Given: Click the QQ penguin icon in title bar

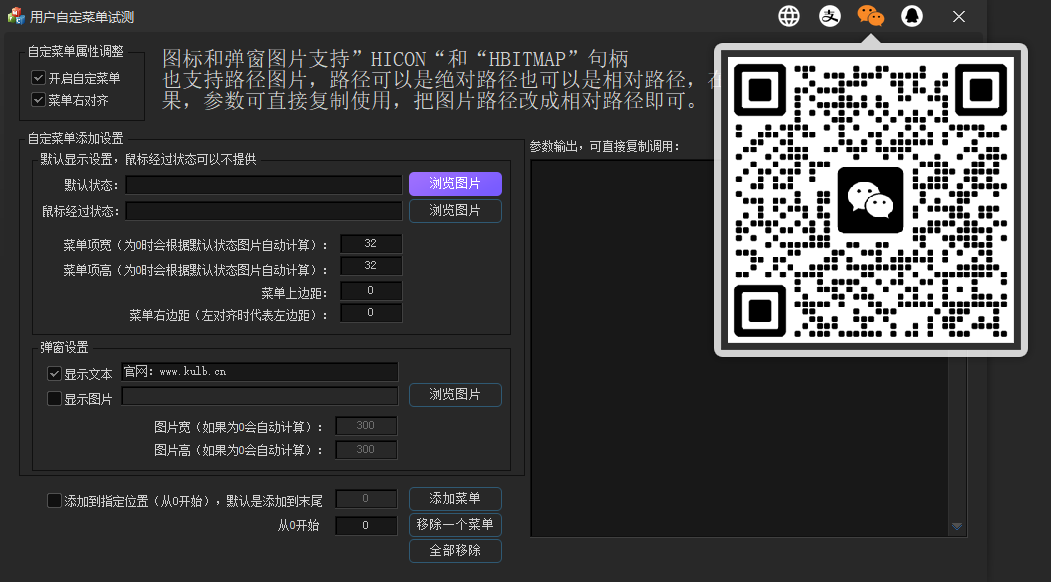Looking at the screenshot, I should [x=912, y=16].
